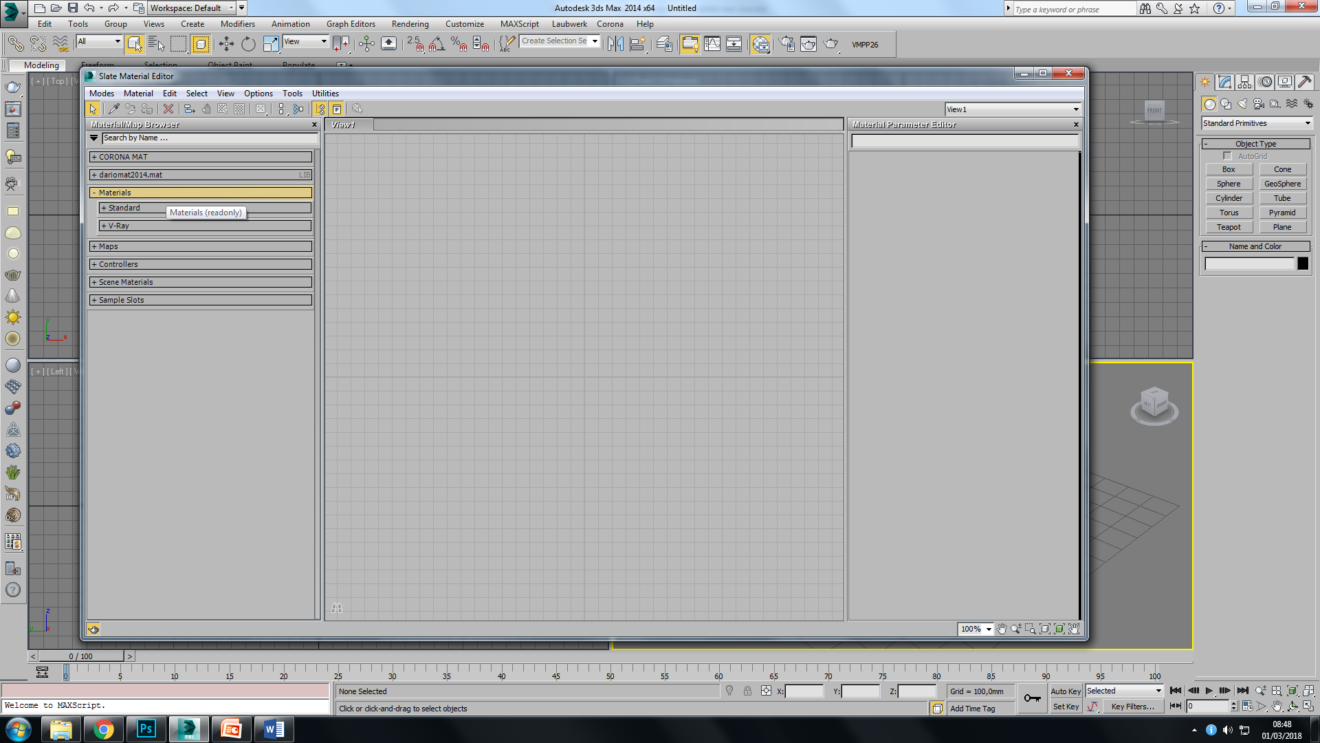The height and width of the screenshot is (743, 1320).
Task: Choose the Select and Move tool
Action: [x=226, y=44]
